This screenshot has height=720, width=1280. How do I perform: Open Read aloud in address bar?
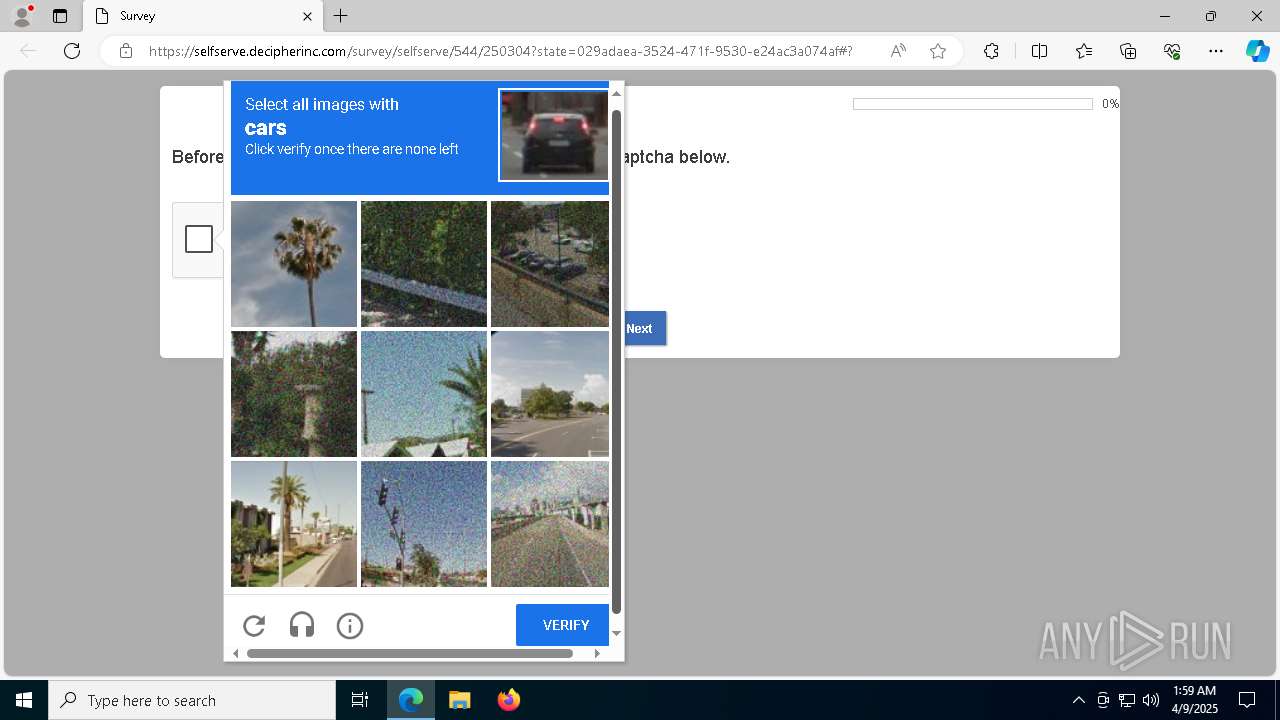(x=898, y=51)
